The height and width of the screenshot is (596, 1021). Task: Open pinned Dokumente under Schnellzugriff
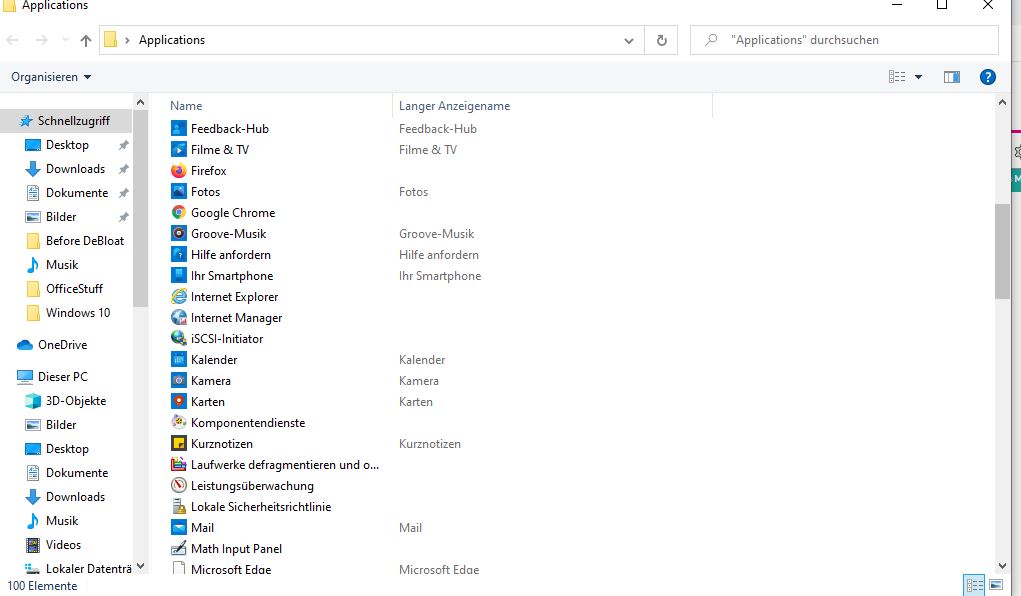(x=66, y=193)
